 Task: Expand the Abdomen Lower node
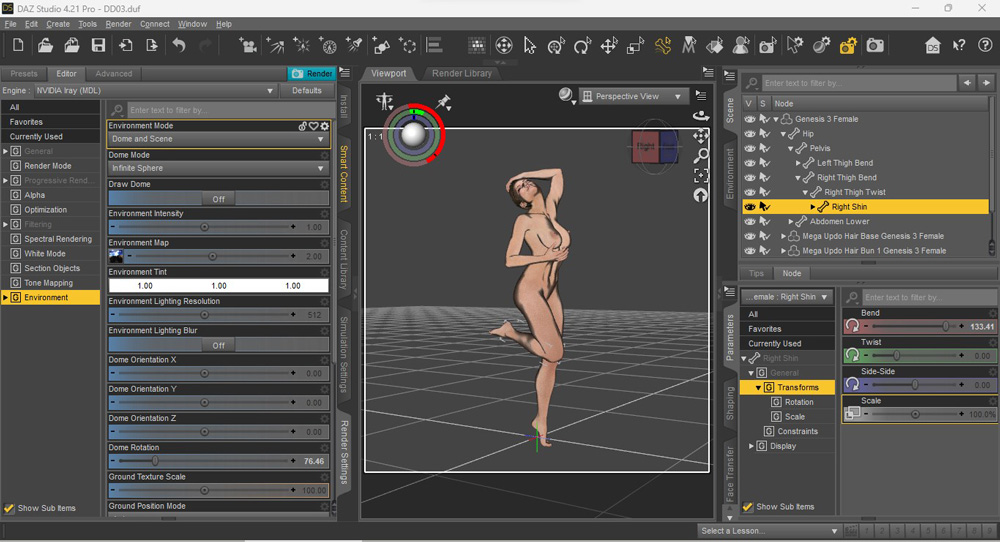pyautogui.click(x=791, y=222)
